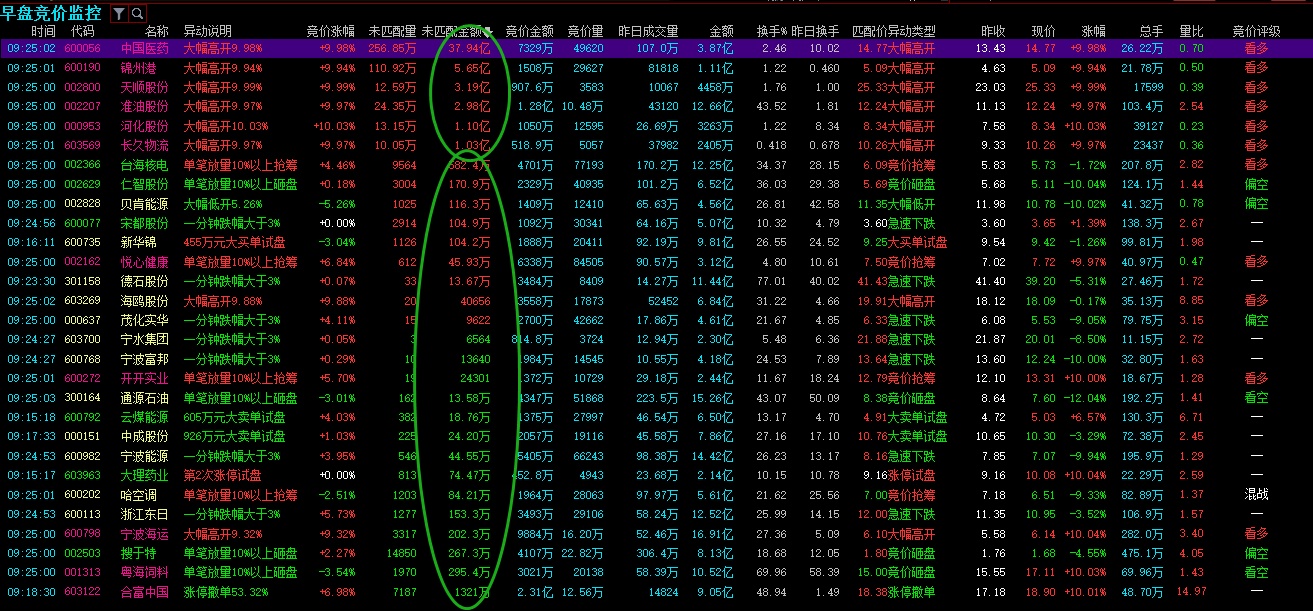
Task: Select the 搜于特 stock name
Action: pyautogui.click(x=139, y=553)
